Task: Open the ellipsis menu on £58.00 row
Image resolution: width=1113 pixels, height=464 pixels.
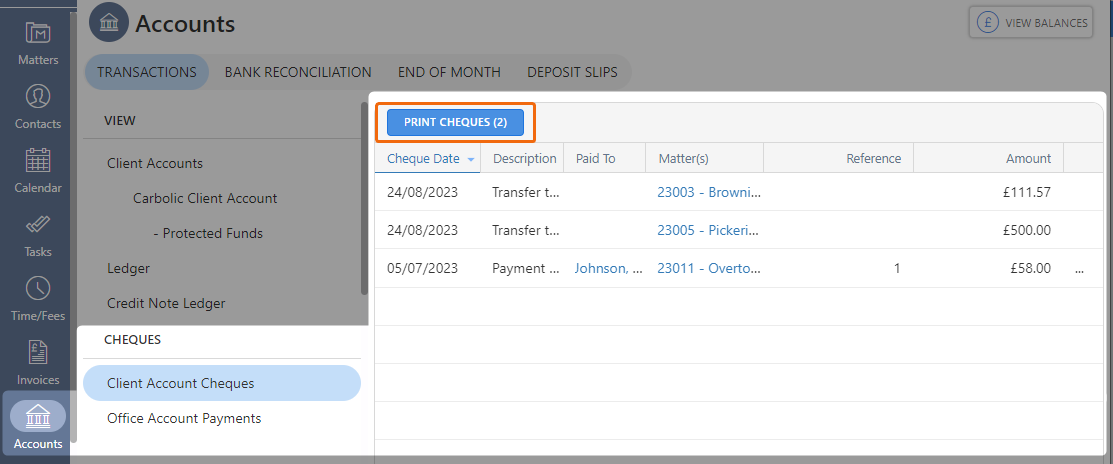Action: (1078, 269)
